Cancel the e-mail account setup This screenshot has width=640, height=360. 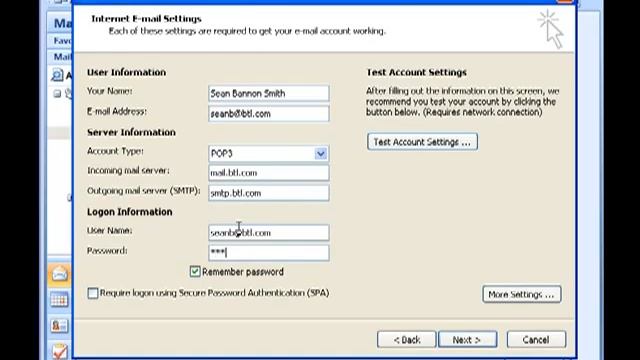536,340
